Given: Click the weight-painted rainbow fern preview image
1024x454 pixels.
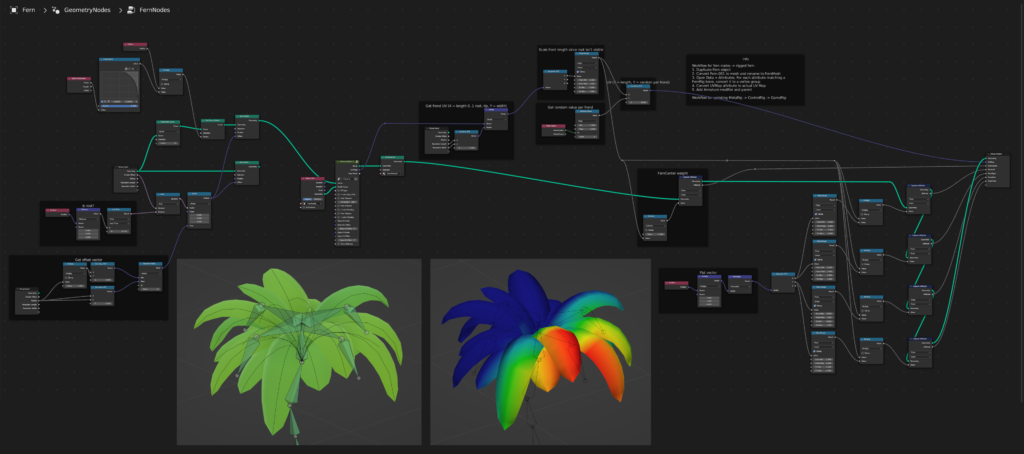Looking at the screenshot, I should click(541, 352).
